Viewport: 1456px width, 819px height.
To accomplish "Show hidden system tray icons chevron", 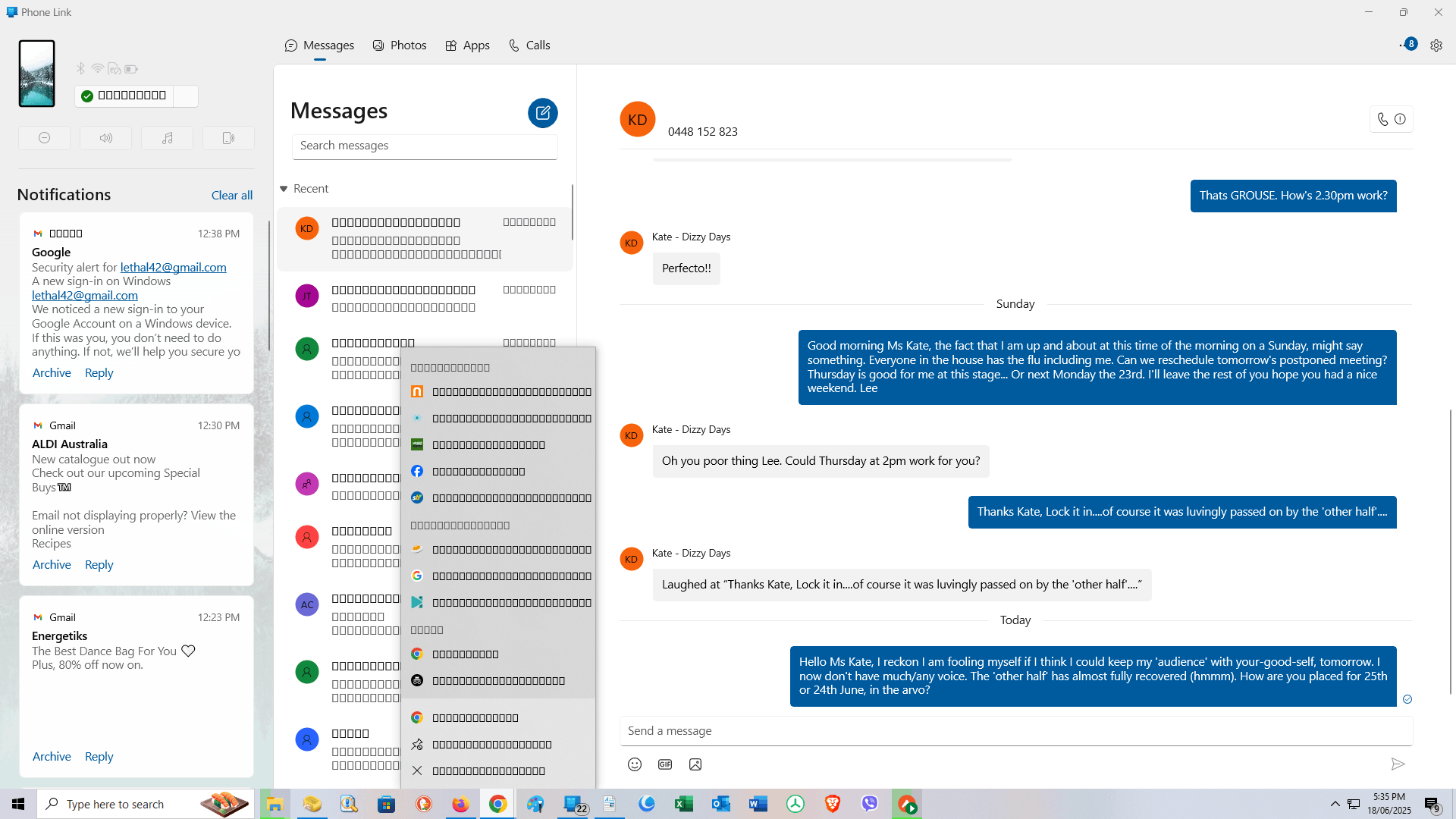I will pyautogui.click(x=1335, y=804).
